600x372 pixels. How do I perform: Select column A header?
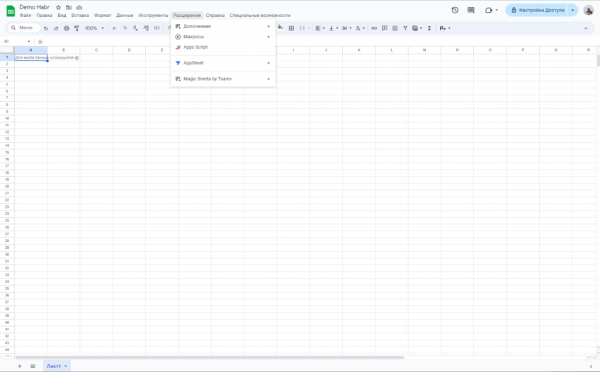coord(31,50)
